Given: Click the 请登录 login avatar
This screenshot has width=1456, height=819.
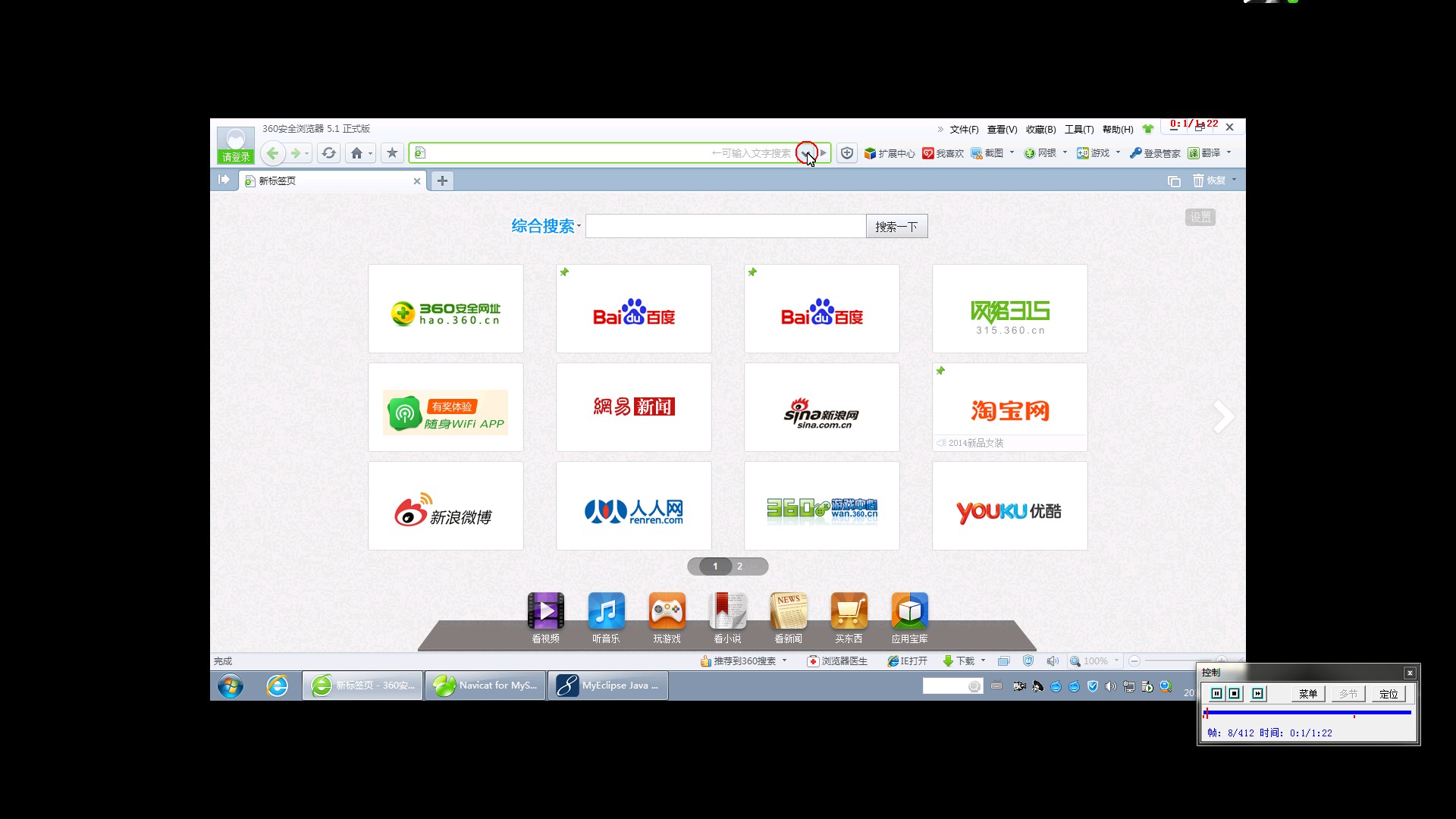Looking at the screenshot, I should click(236, 145).
